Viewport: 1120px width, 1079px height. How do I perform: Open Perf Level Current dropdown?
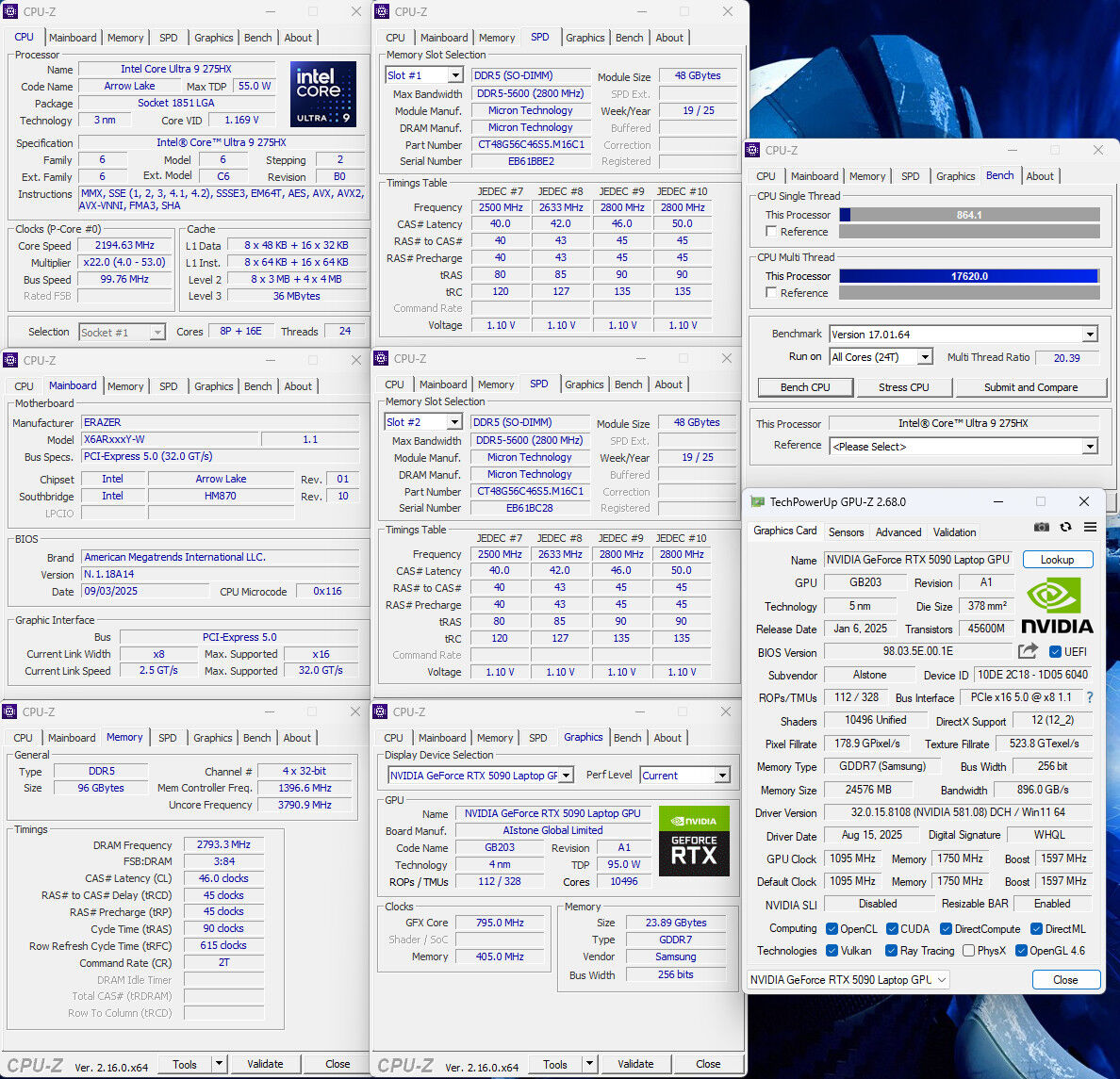pyautogui.click(x=723, y=776)
